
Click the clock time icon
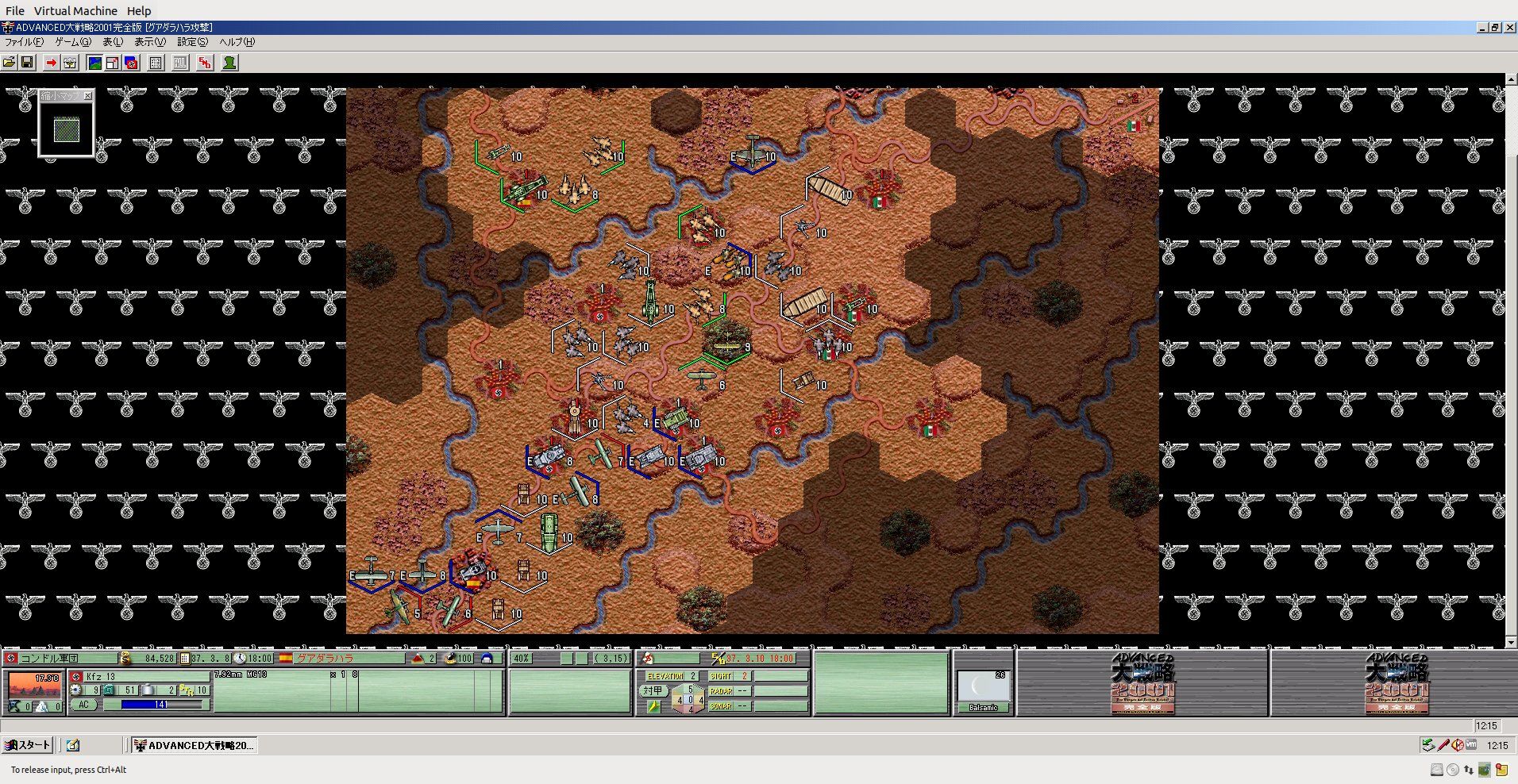point(239,659)
